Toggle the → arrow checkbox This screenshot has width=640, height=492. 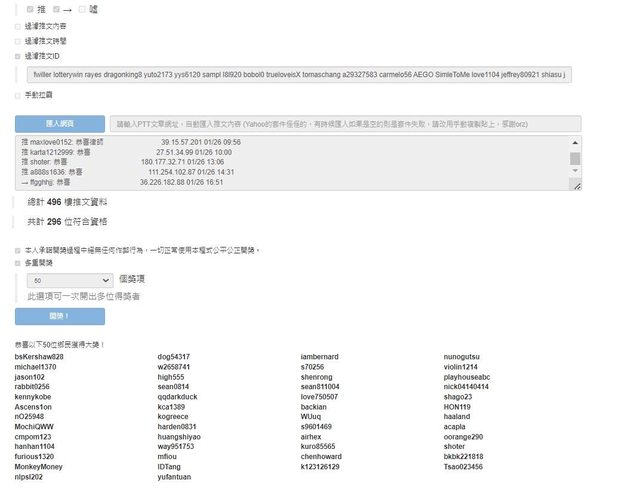[56, 9]
